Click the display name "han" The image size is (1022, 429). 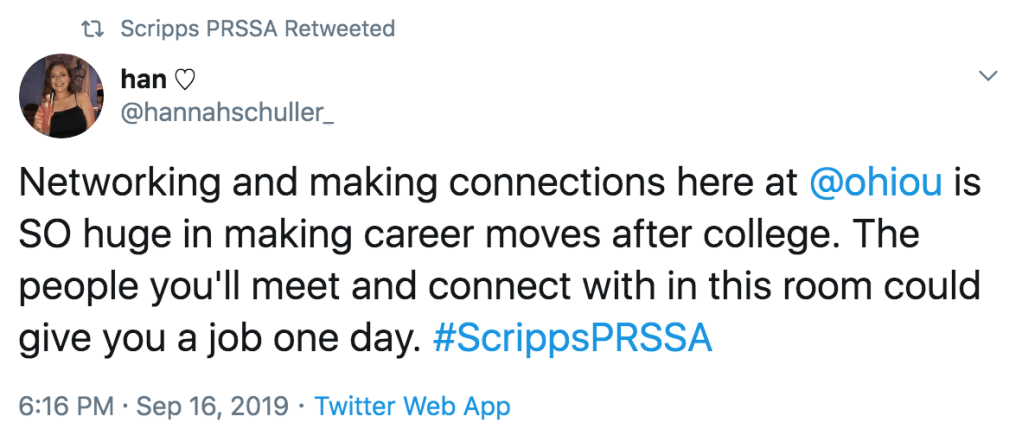pos(142,79)
